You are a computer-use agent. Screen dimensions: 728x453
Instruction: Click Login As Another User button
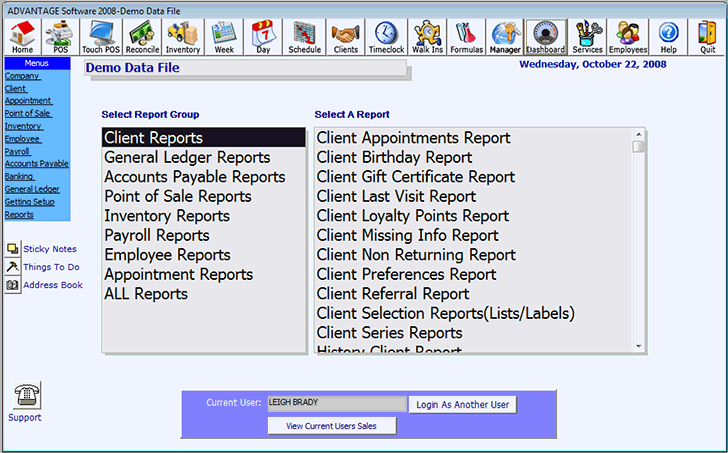point(462,405)
